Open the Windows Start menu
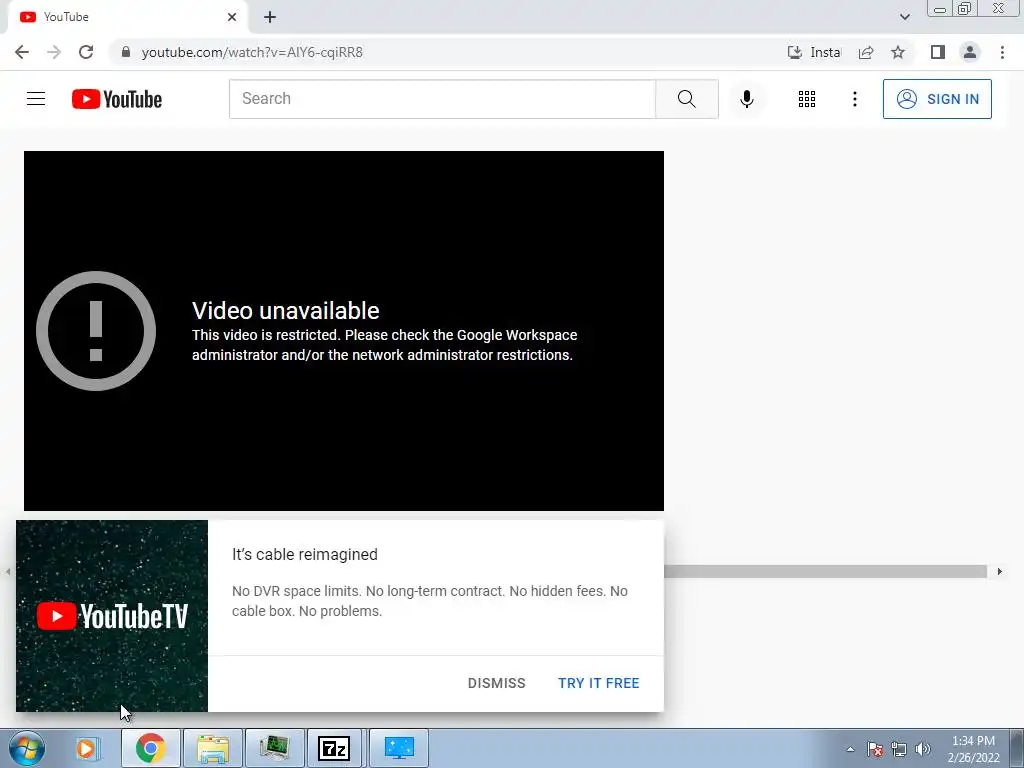Image resolution: width=1024 pixels, height=768 pixels. tap(27, 748)
